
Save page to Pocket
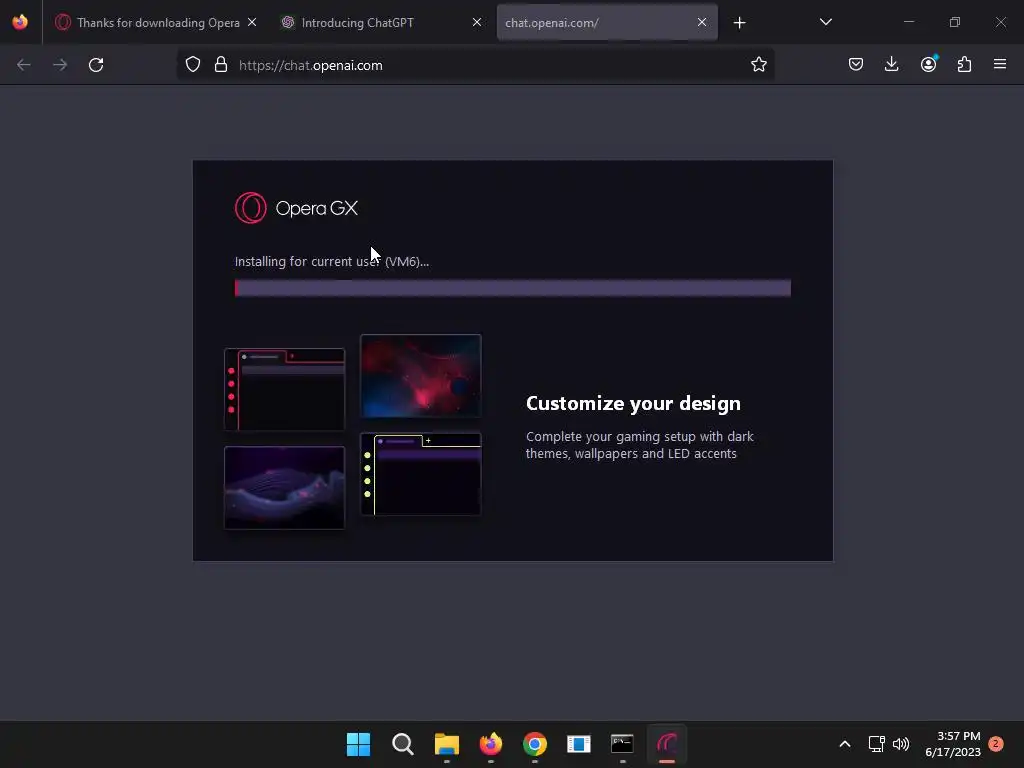pos(856,65)
